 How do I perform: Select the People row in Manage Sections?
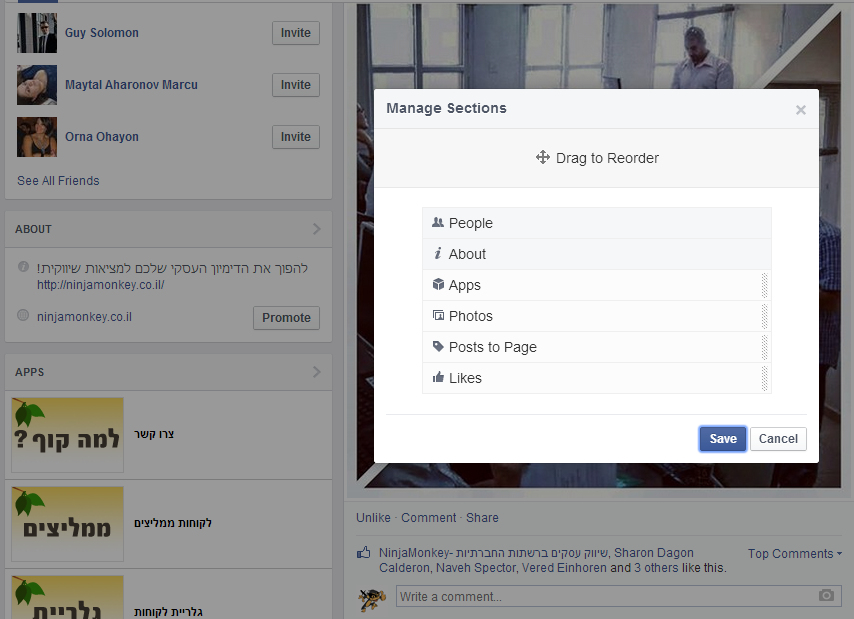coord(597,223)
